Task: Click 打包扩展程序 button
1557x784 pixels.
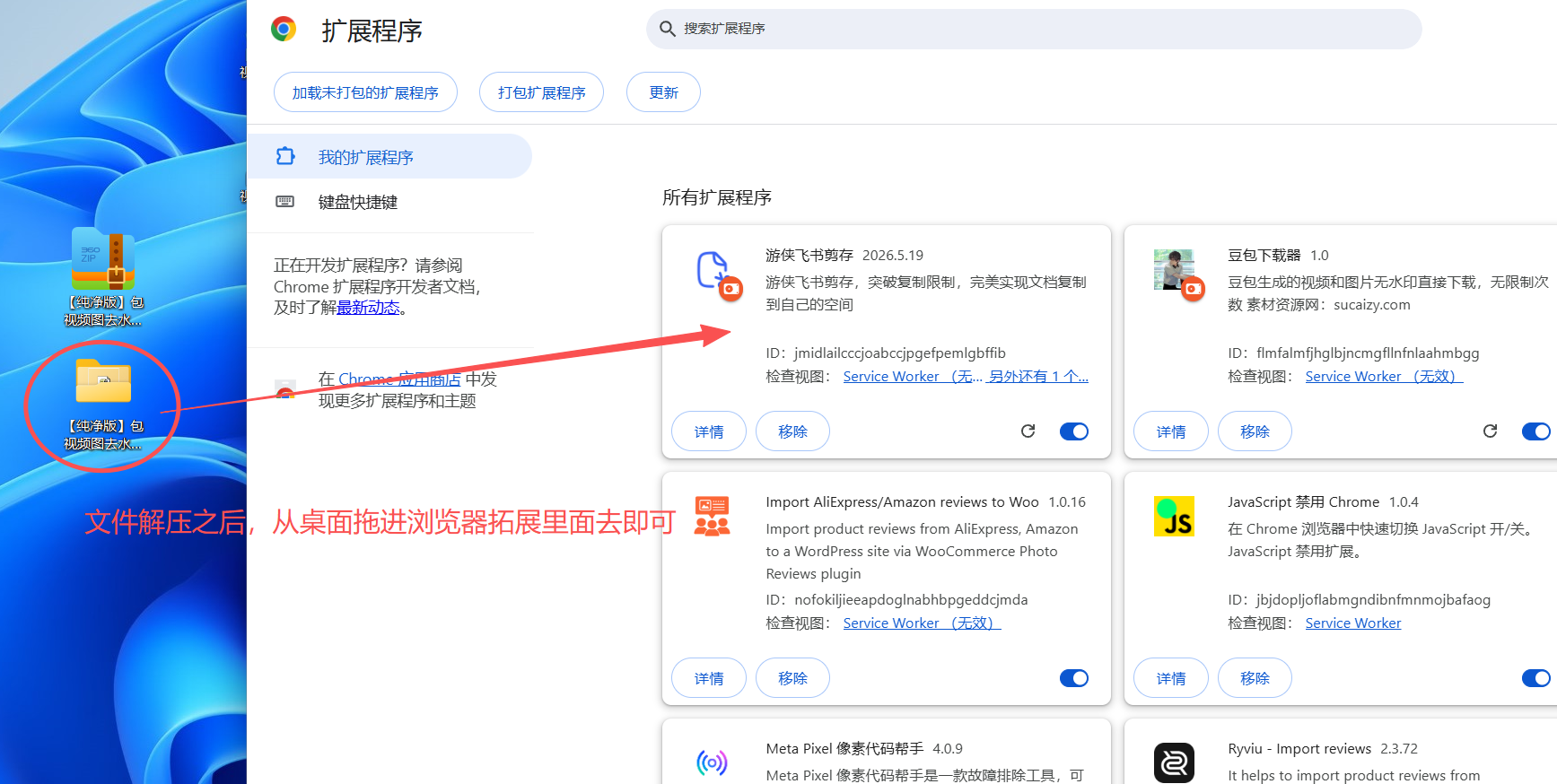Action: [x=541, y=92]
